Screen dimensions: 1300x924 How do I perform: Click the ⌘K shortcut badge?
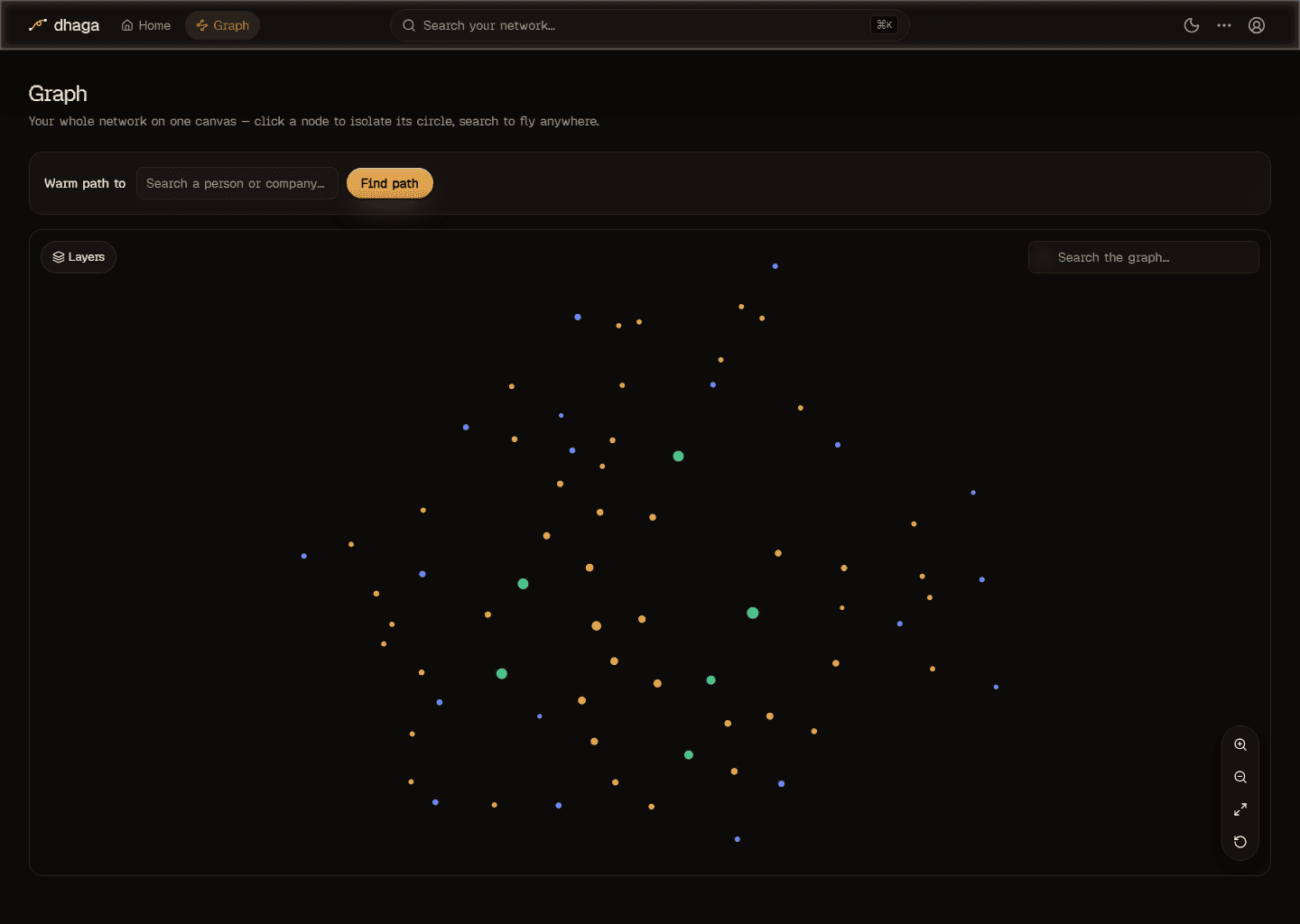(885, 25)
